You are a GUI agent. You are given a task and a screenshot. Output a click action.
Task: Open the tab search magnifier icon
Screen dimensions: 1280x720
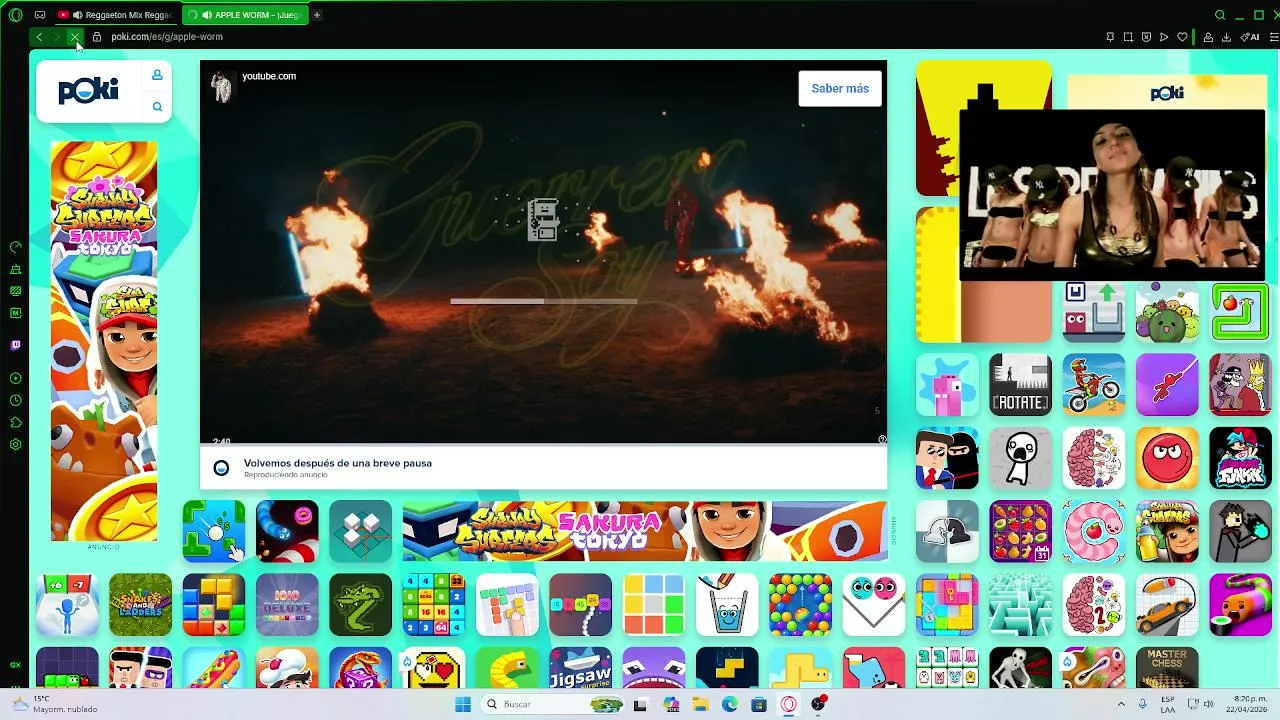pyautogui.click(x=1220, y=15)
